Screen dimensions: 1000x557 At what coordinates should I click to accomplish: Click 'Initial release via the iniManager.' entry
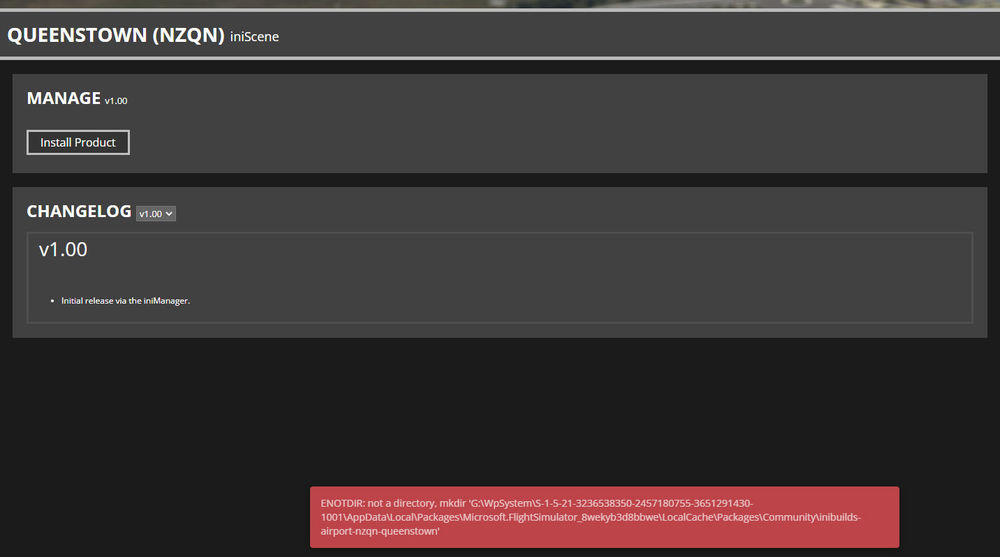point(126,301)
